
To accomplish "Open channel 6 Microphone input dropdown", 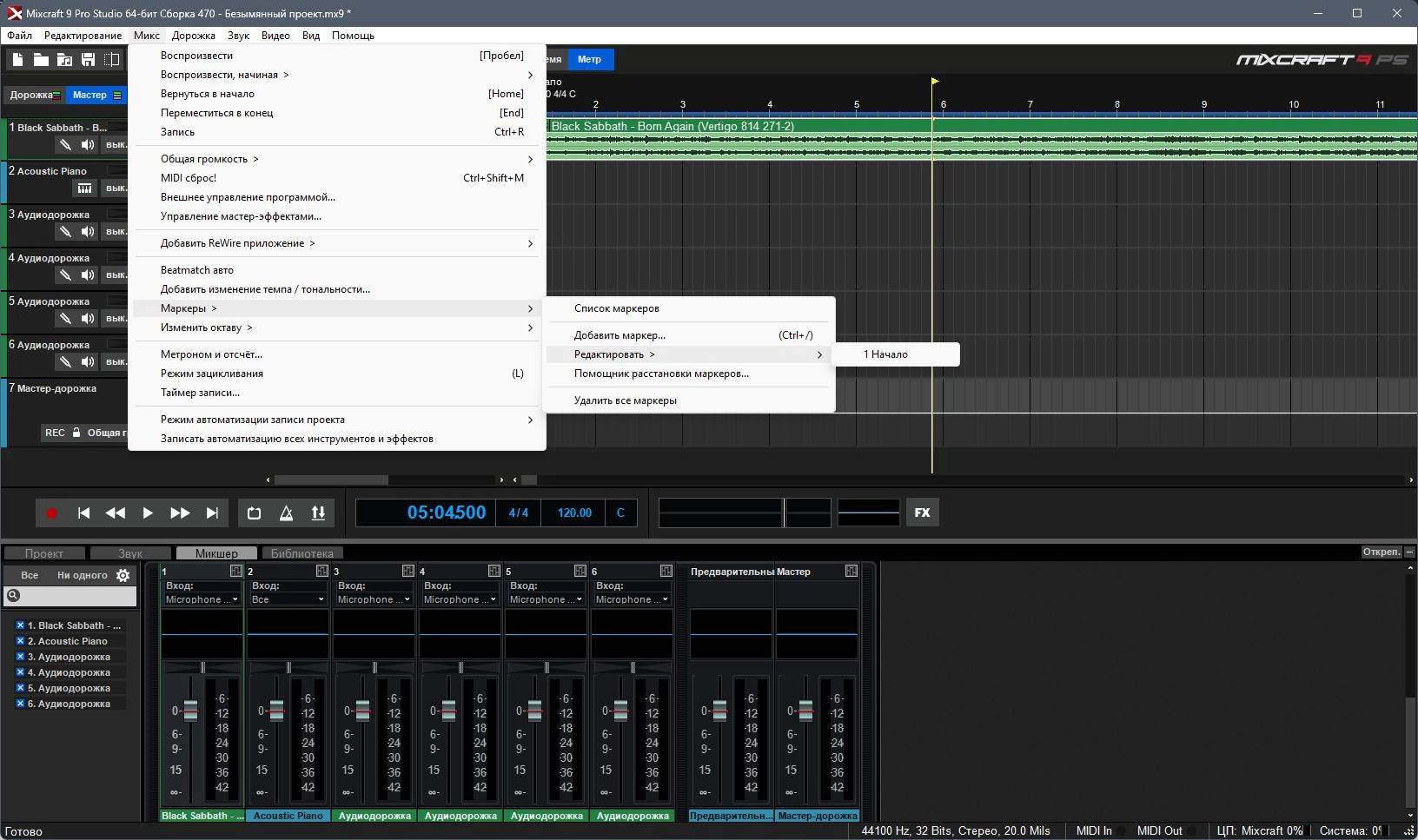I will click(632, 599).
